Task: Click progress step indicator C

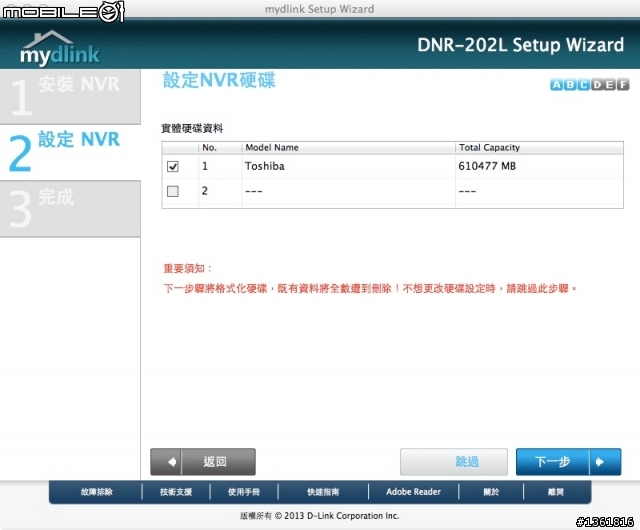Action: click(583, 85)
